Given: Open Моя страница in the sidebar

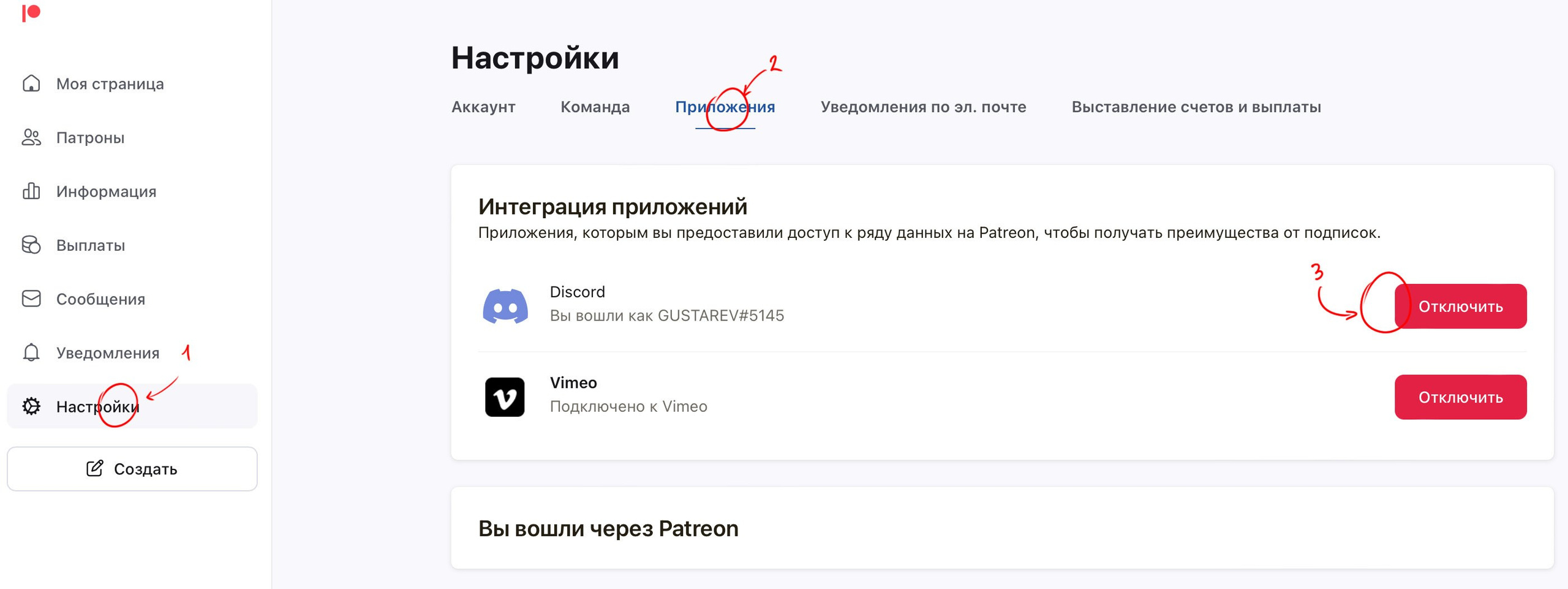Looking at the screenshot, I should click(x=110, y=84).
